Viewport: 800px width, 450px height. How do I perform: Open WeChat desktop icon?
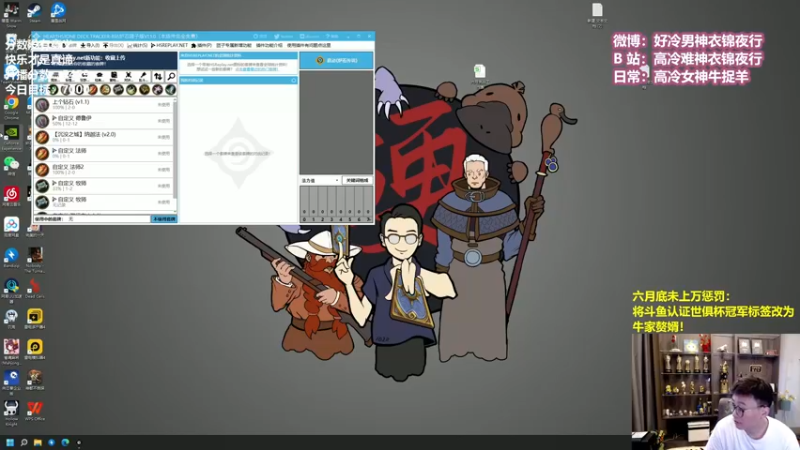click(x=11, y=166)
